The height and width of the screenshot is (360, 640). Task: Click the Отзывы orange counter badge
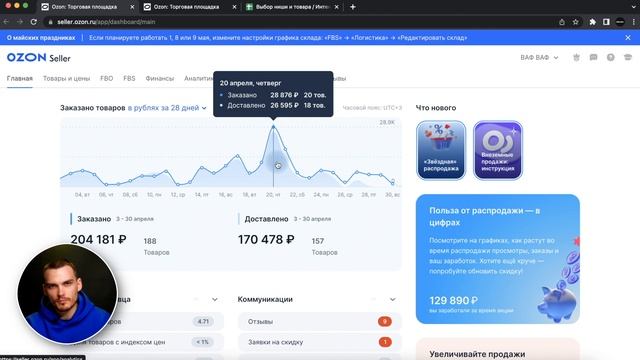click(384, 322)
